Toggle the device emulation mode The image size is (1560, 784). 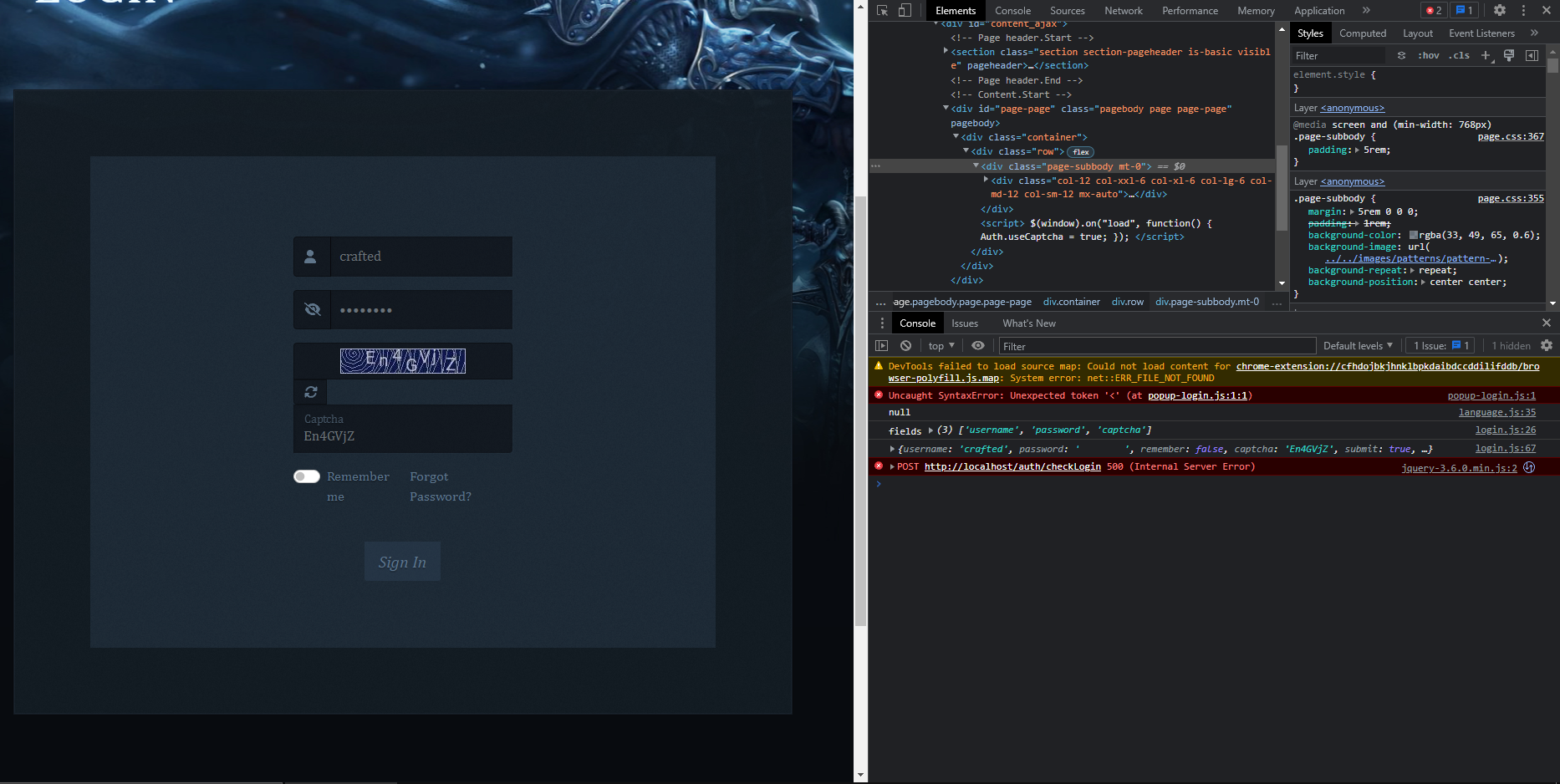905,10
